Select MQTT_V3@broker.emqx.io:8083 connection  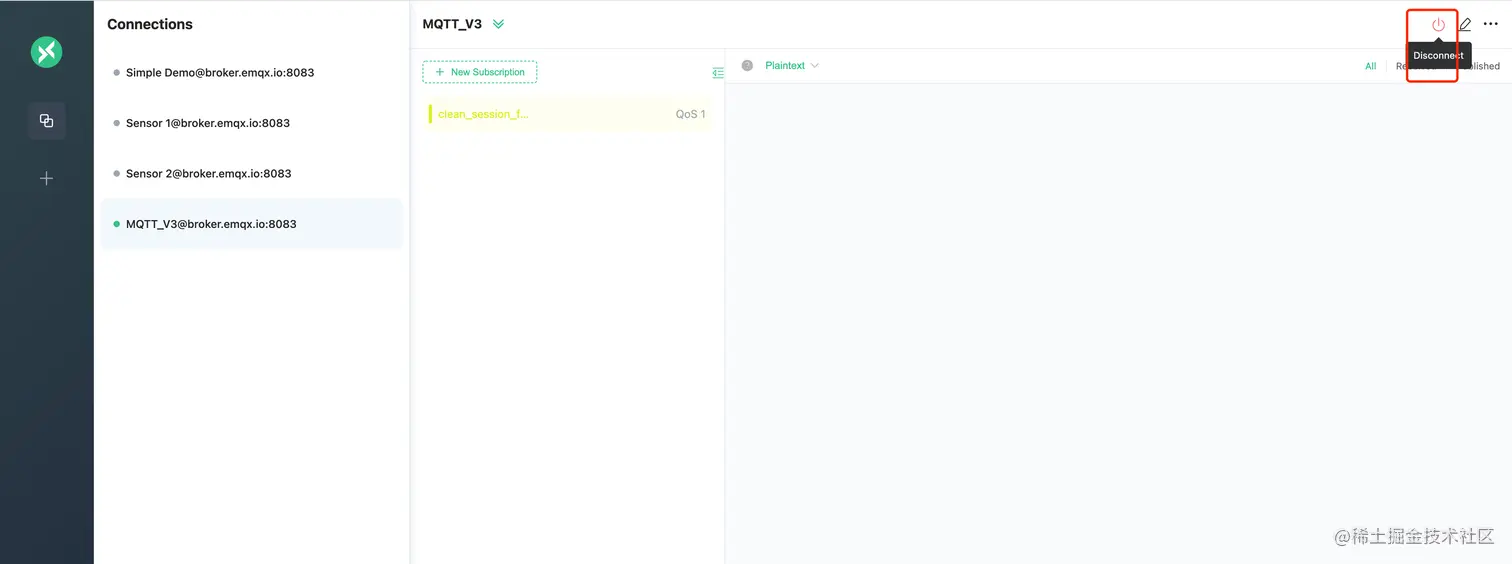click(x=252, y=224)
